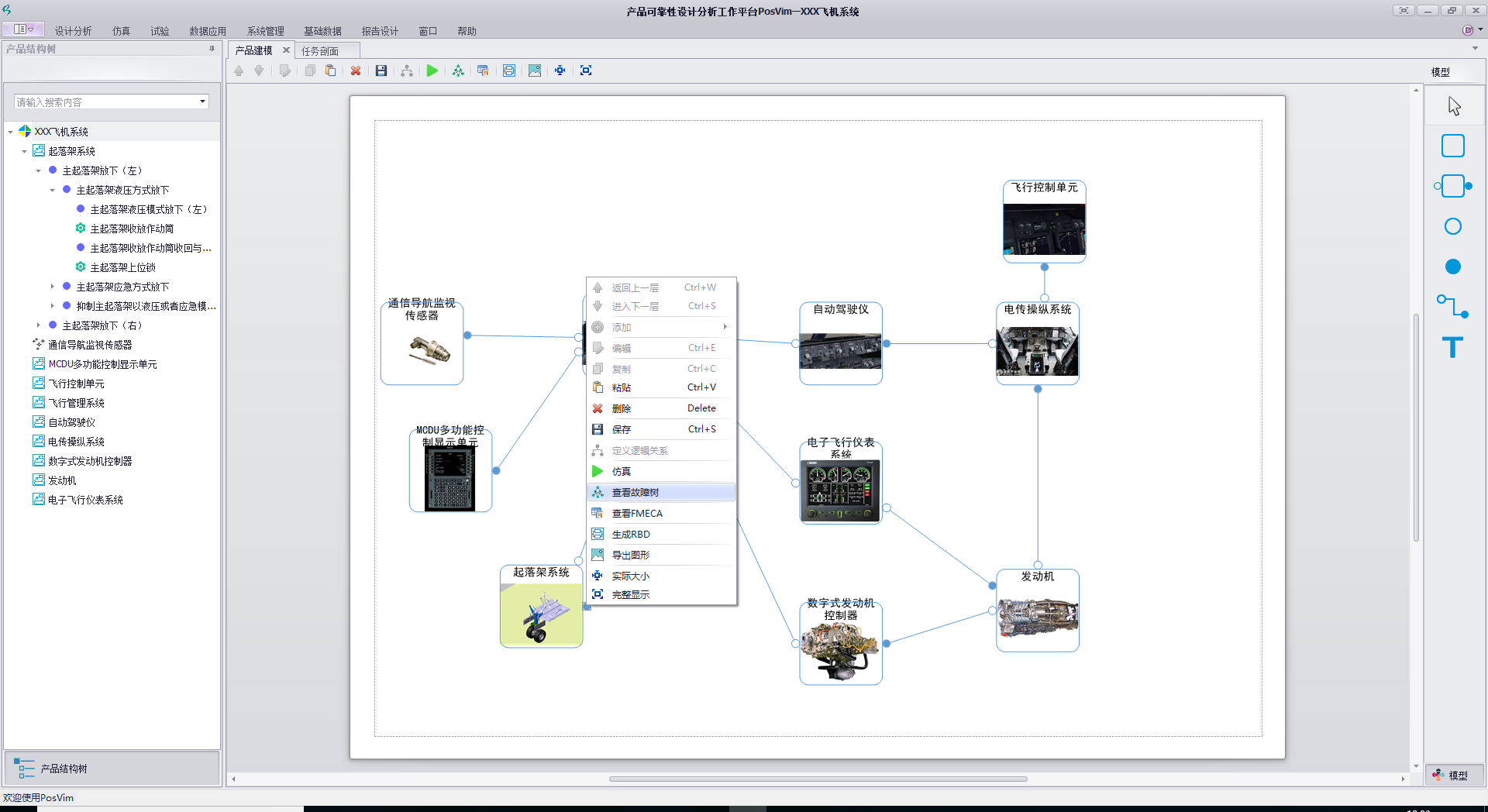Select the Text tool in the right shapes panel
Screen dimensions: 1488x812
coord(1452,347)
